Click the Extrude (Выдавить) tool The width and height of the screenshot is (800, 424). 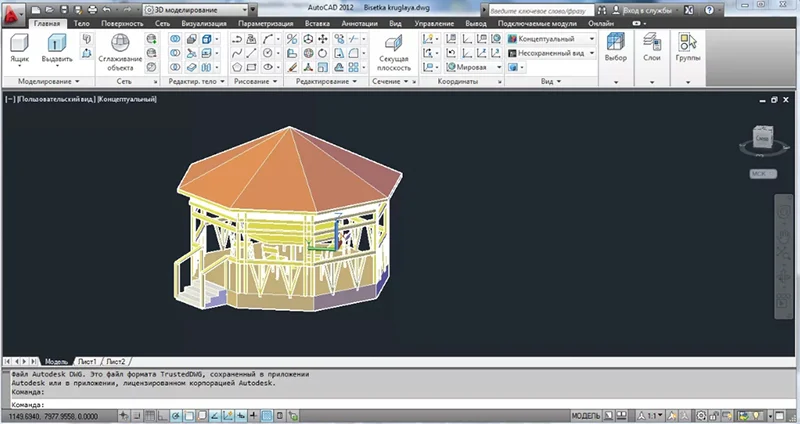point(58,42)
